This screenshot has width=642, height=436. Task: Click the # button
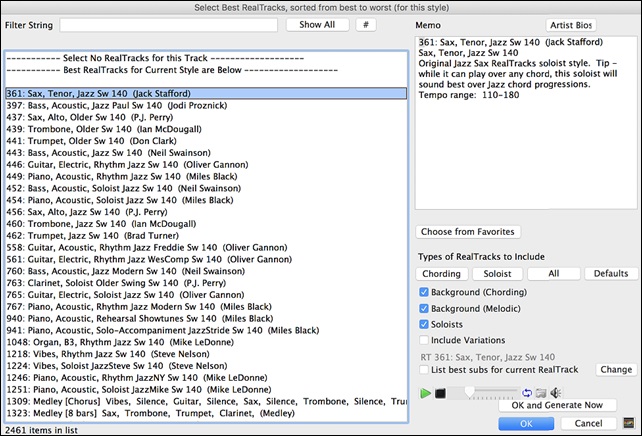tap(366, 25)
